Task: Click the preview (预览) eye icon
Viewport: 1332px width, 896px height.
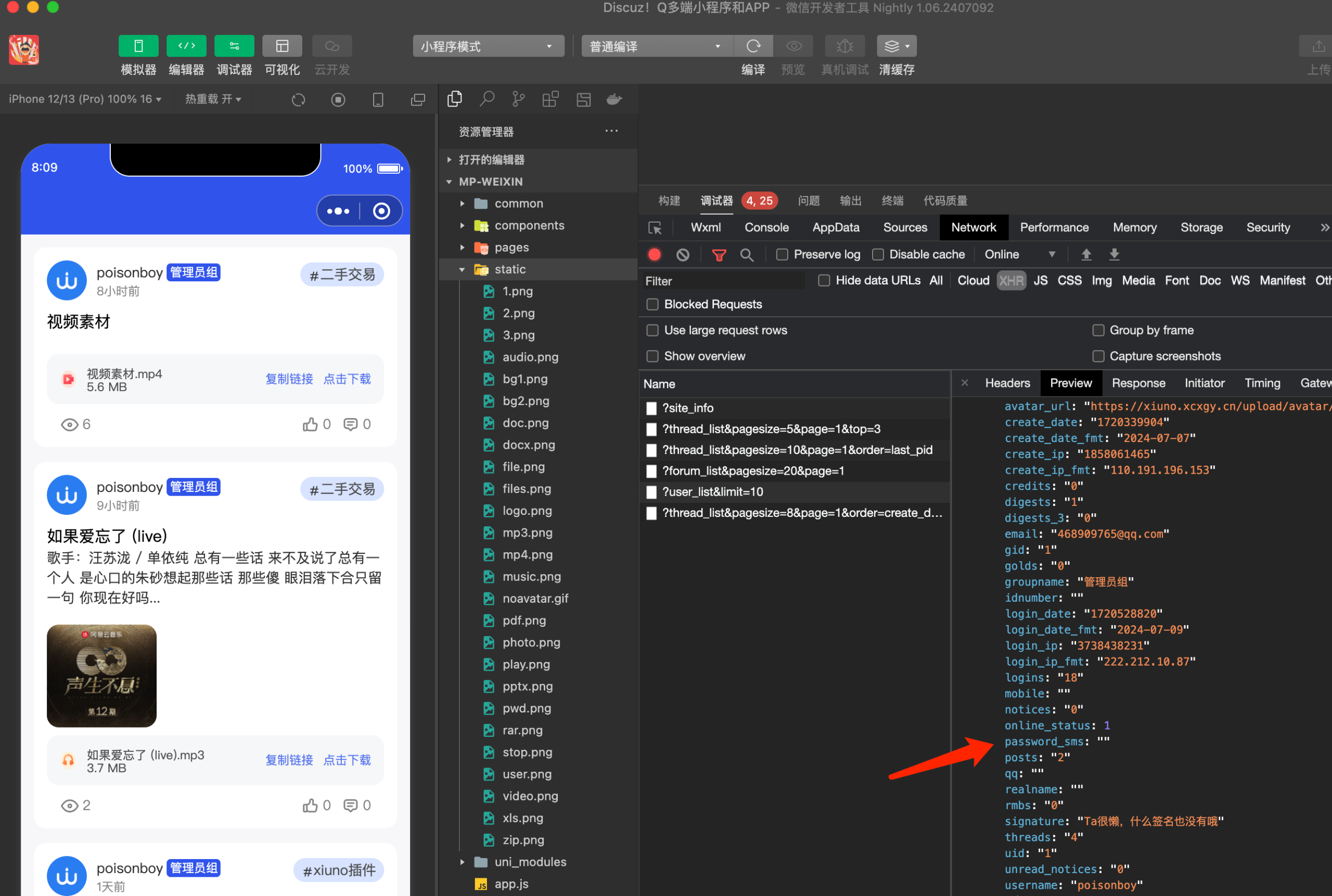Action: point(793,46)
